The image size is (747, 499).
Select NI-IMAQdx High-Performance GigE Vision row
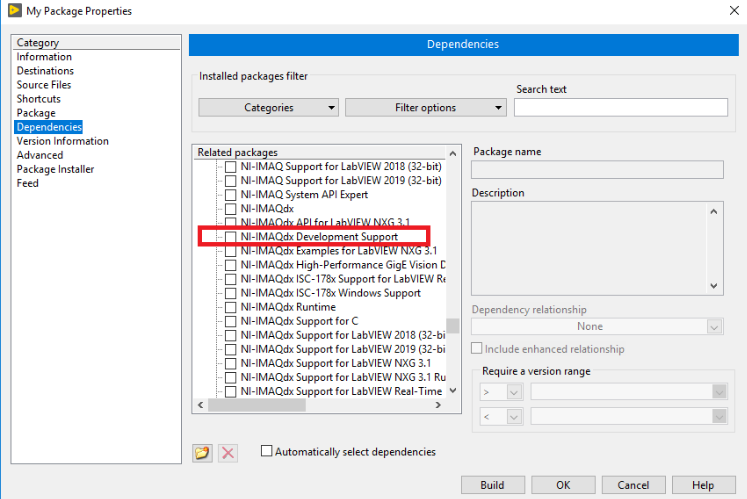click(343, 265)
